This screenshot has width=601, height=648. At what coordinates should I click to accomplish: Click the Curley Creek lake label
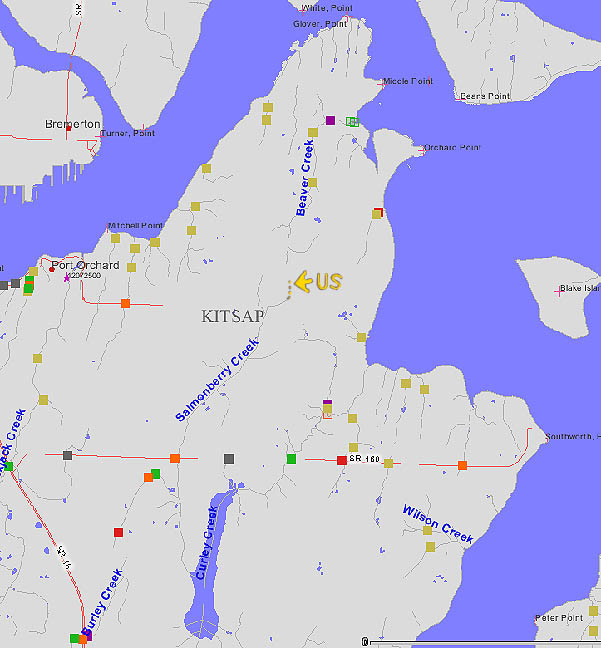(207, 544)
